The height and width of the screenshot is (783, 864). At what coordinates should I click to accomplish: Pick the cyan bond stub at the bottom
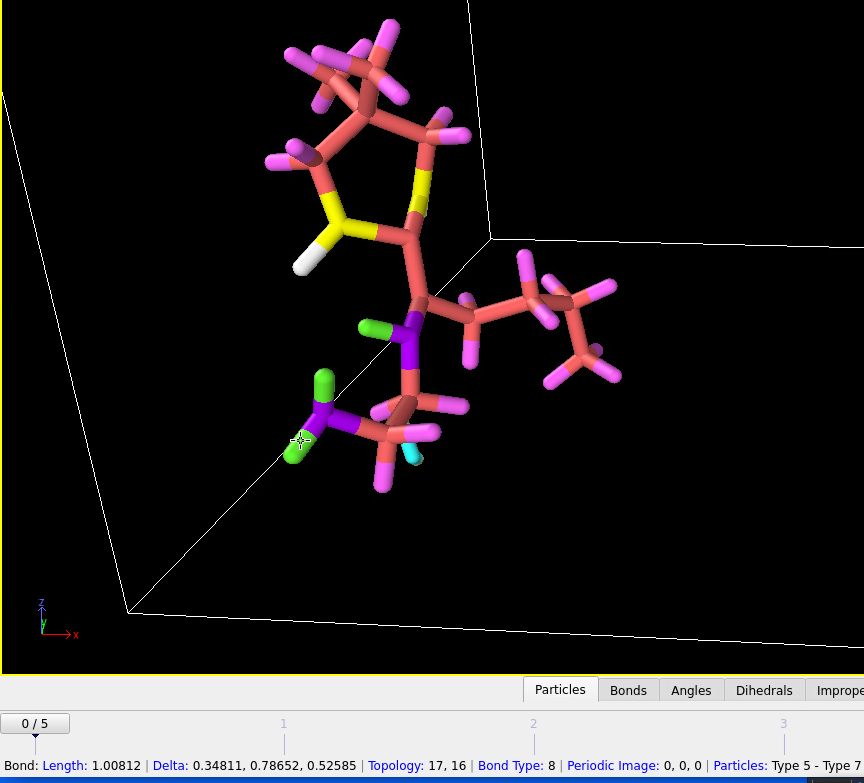[411, 452]
